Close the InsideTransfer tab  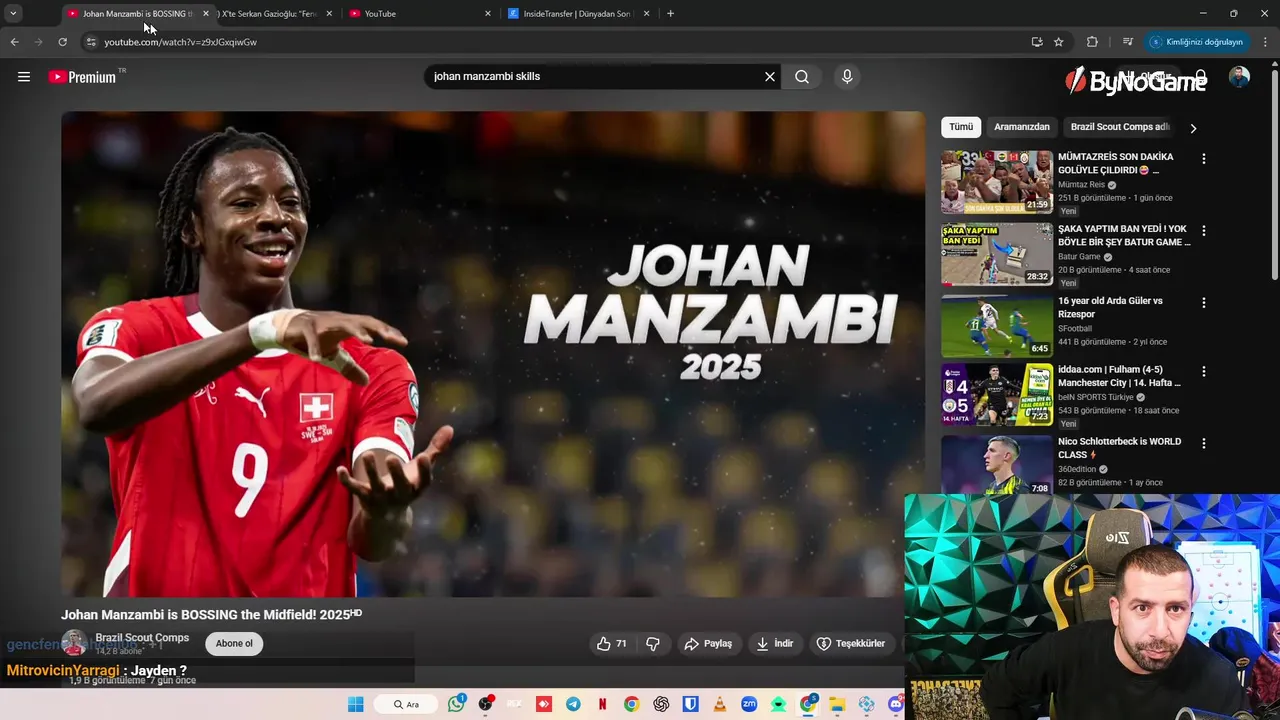[x=646, y=14]
